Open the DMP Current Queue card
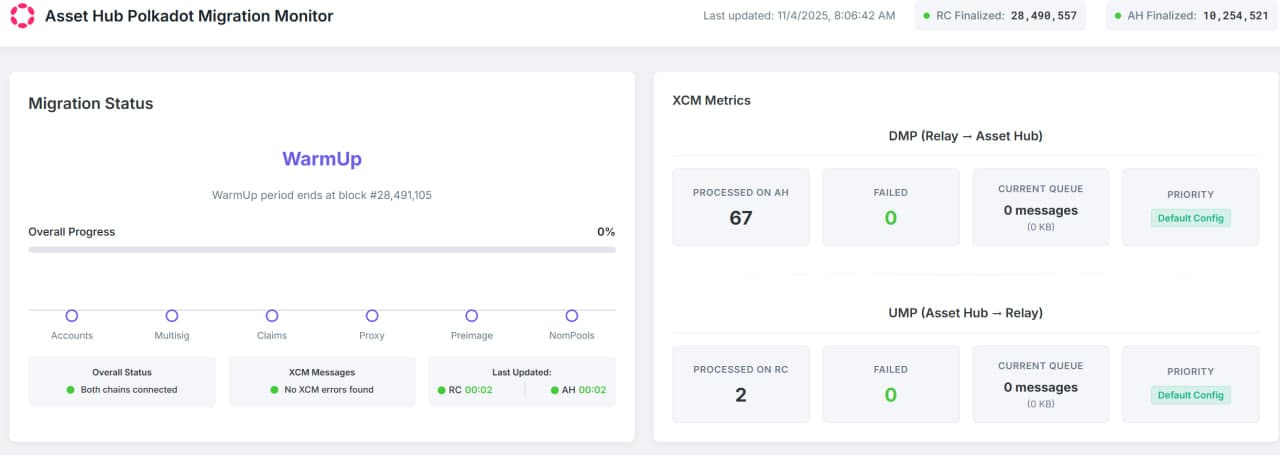The height and width of the screenshot is (455, 1280). click(1041, 207)
